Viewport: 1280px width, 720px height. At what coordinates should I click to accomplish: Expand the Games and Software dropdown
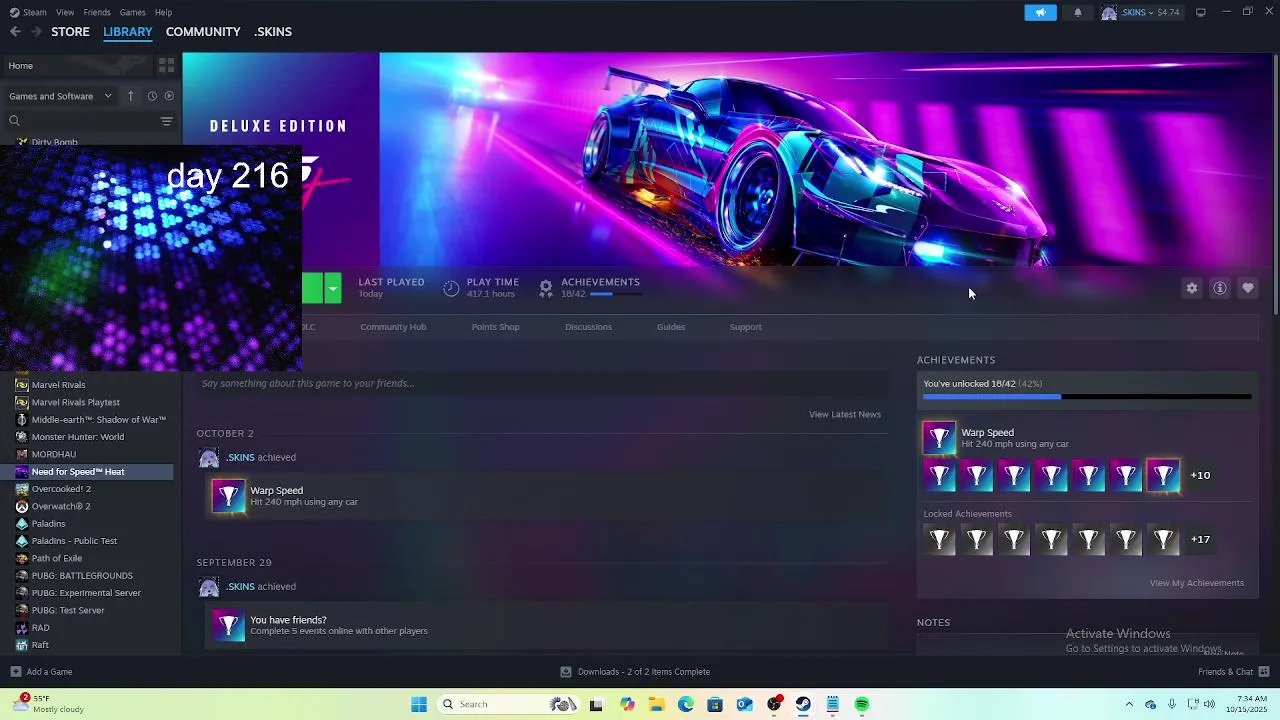[60, 96]
